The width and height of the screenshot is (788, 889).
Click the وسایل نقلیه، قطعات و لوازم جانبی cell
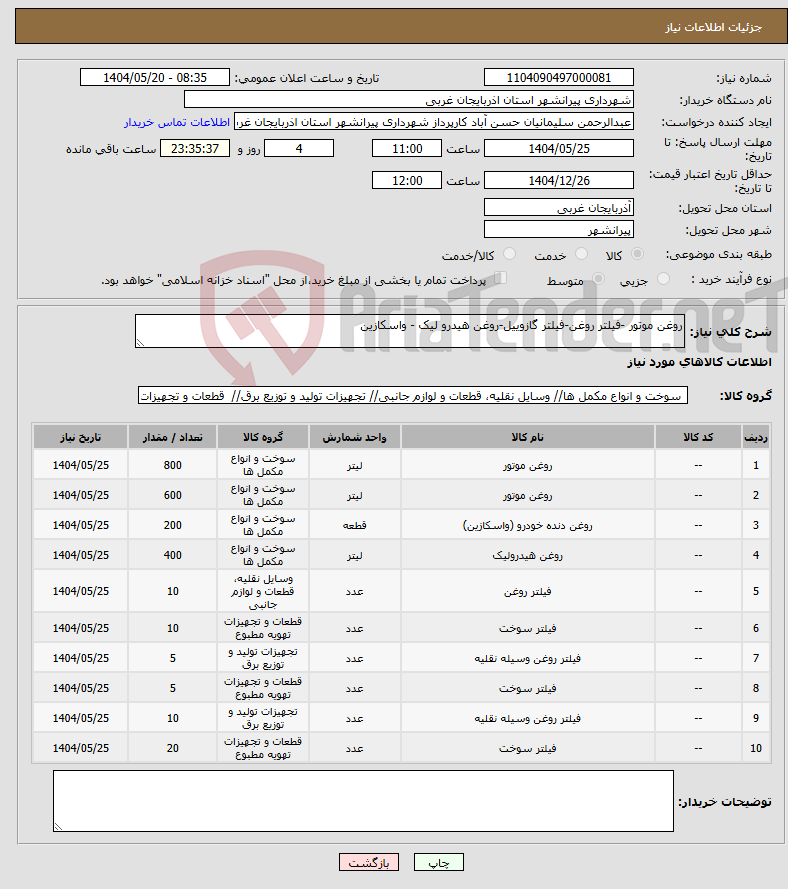point(263,591)
